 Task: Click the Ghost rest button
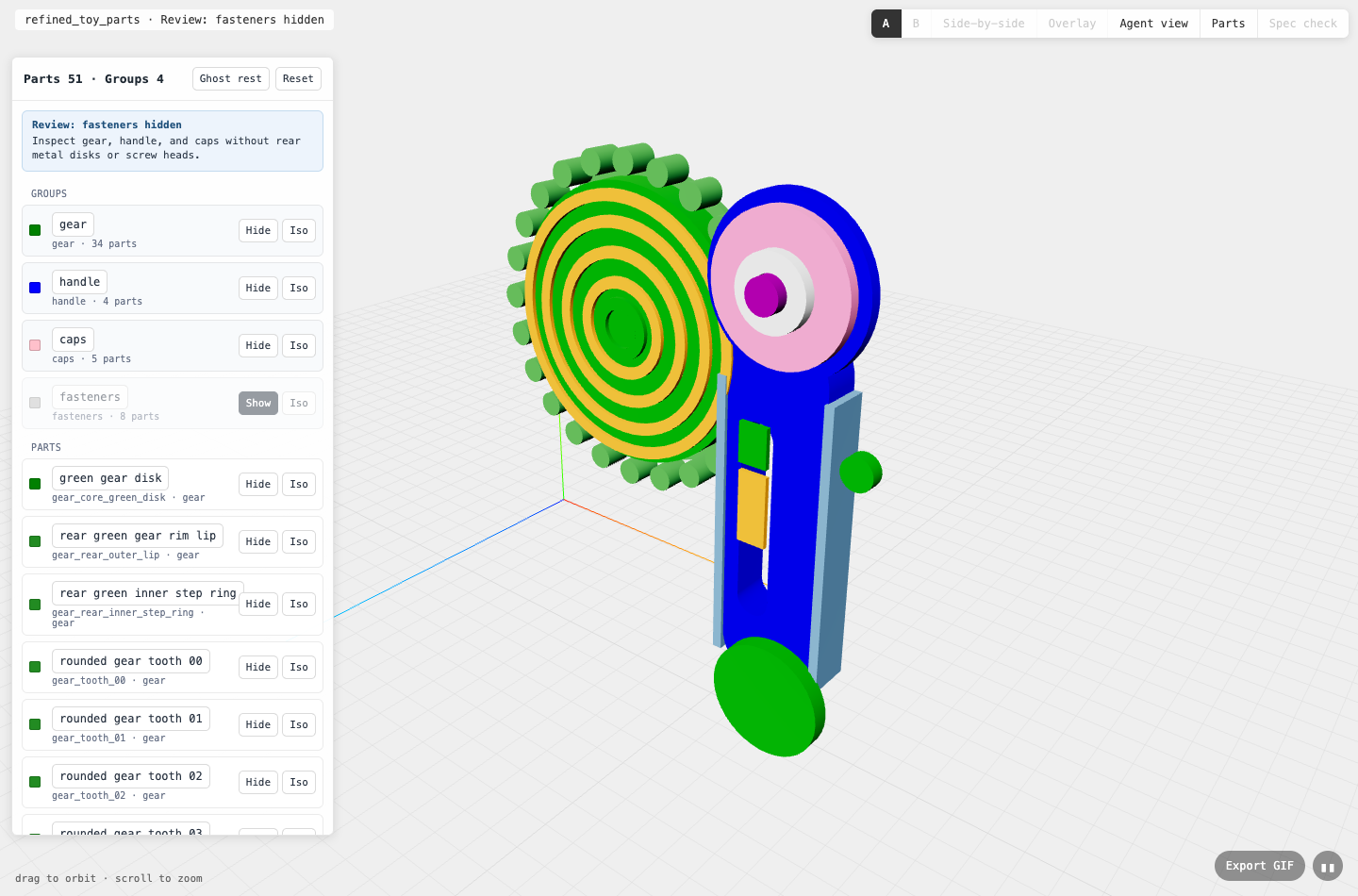tap(231, 79)
